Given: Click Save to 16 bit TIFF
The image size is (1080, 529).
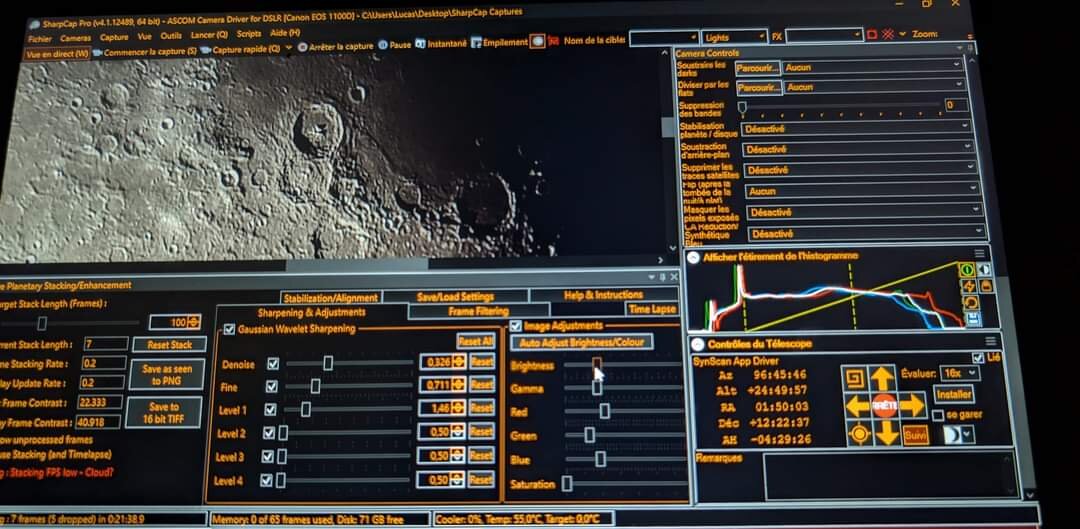Looking at the screenshot, I should click(x=164, y=412).
